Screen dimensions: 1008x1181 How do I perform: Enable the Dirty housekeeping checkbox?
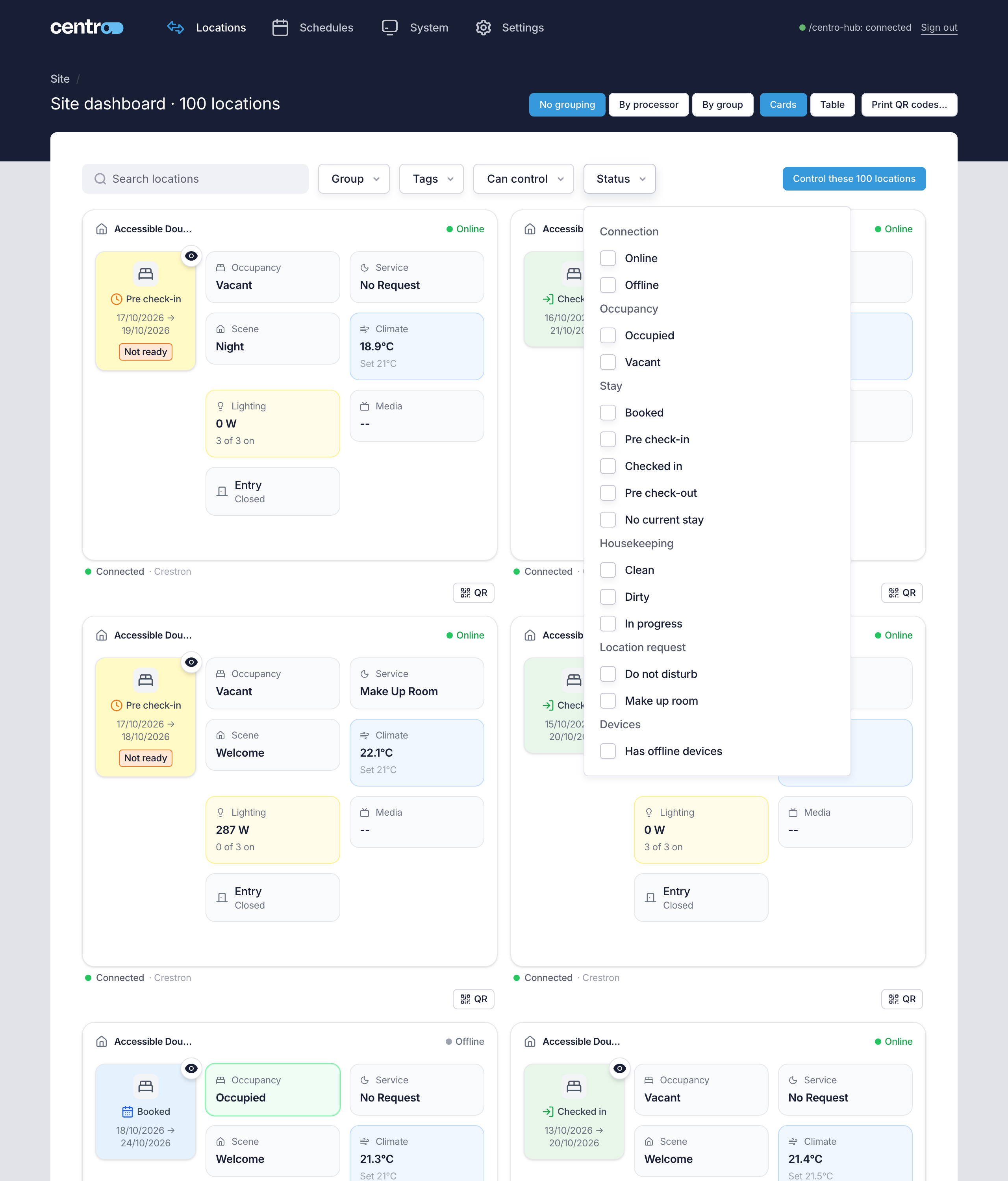coord(608,597)
